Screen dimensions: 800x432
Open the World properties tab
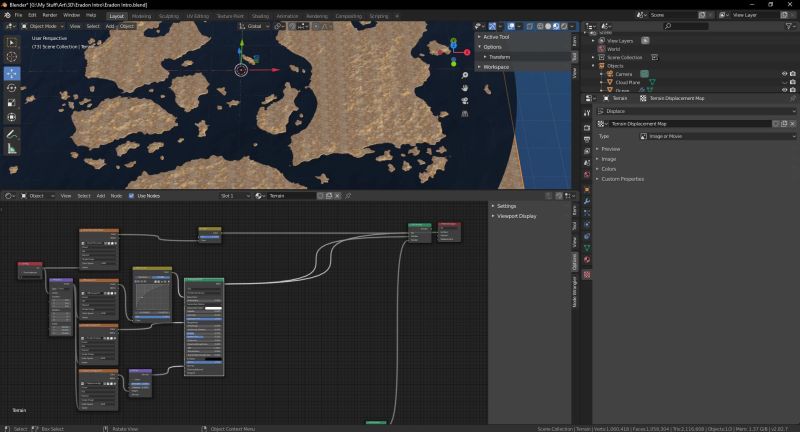(587, 174)
